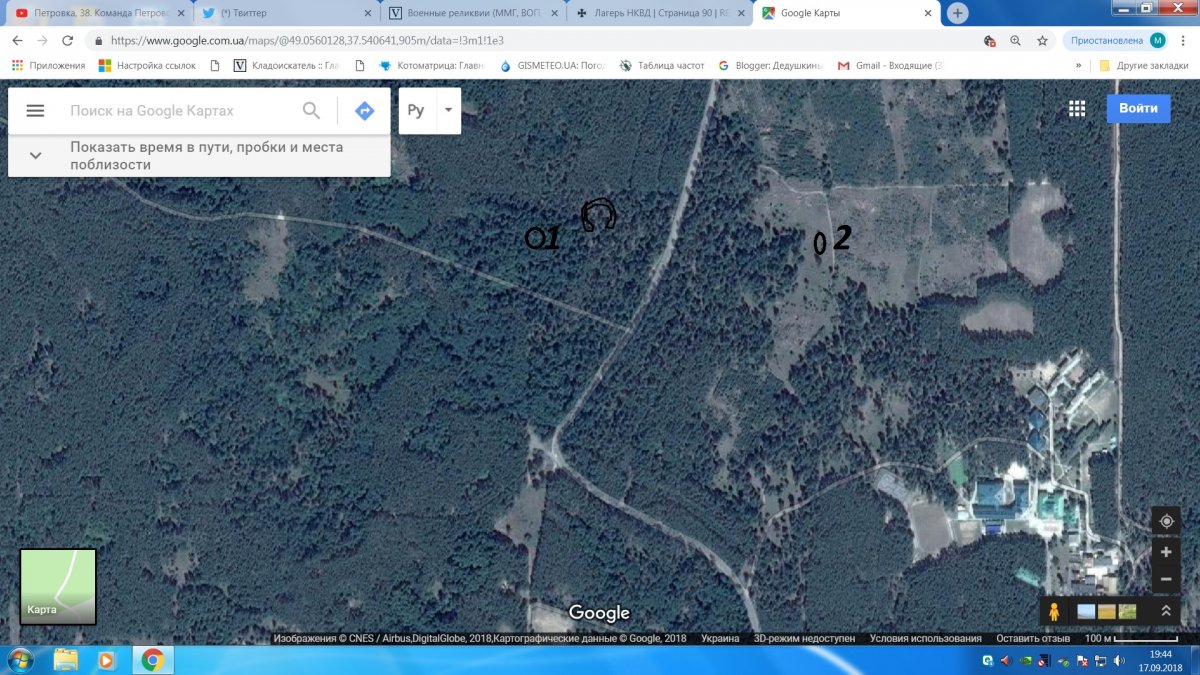
Task: Switch to map view via Карта thumbnail
Action: click(58, 586)
